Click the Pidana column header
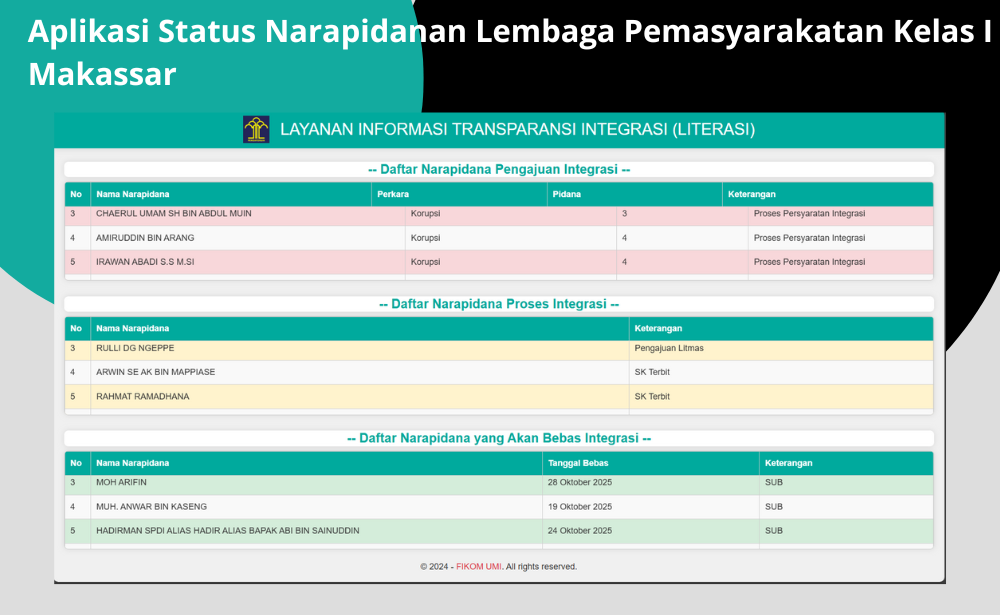The width and height of the screenshot is (1000, 615). pyautogui.click(x=566, y=194)
